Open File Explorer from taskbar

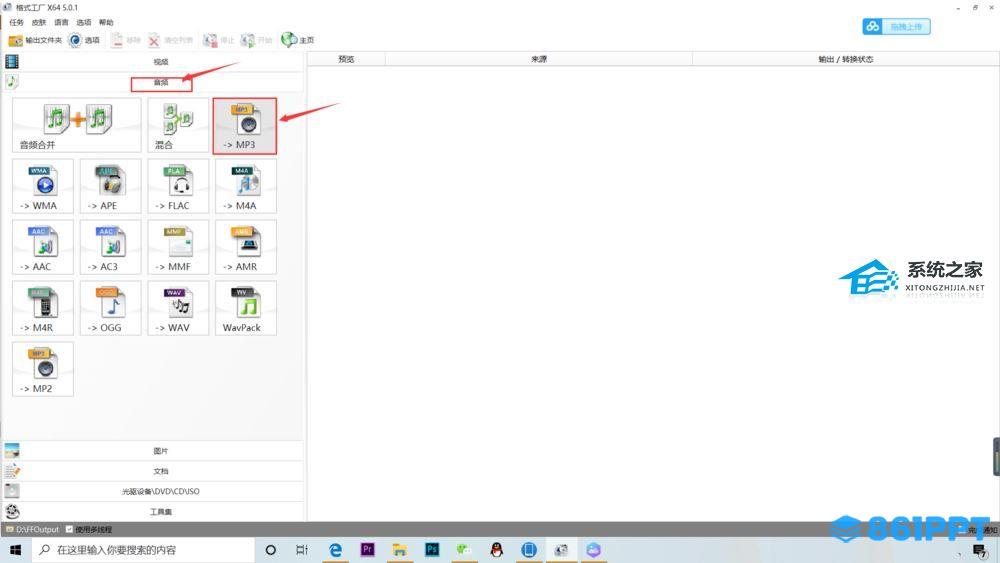click(x=400, y=550)
